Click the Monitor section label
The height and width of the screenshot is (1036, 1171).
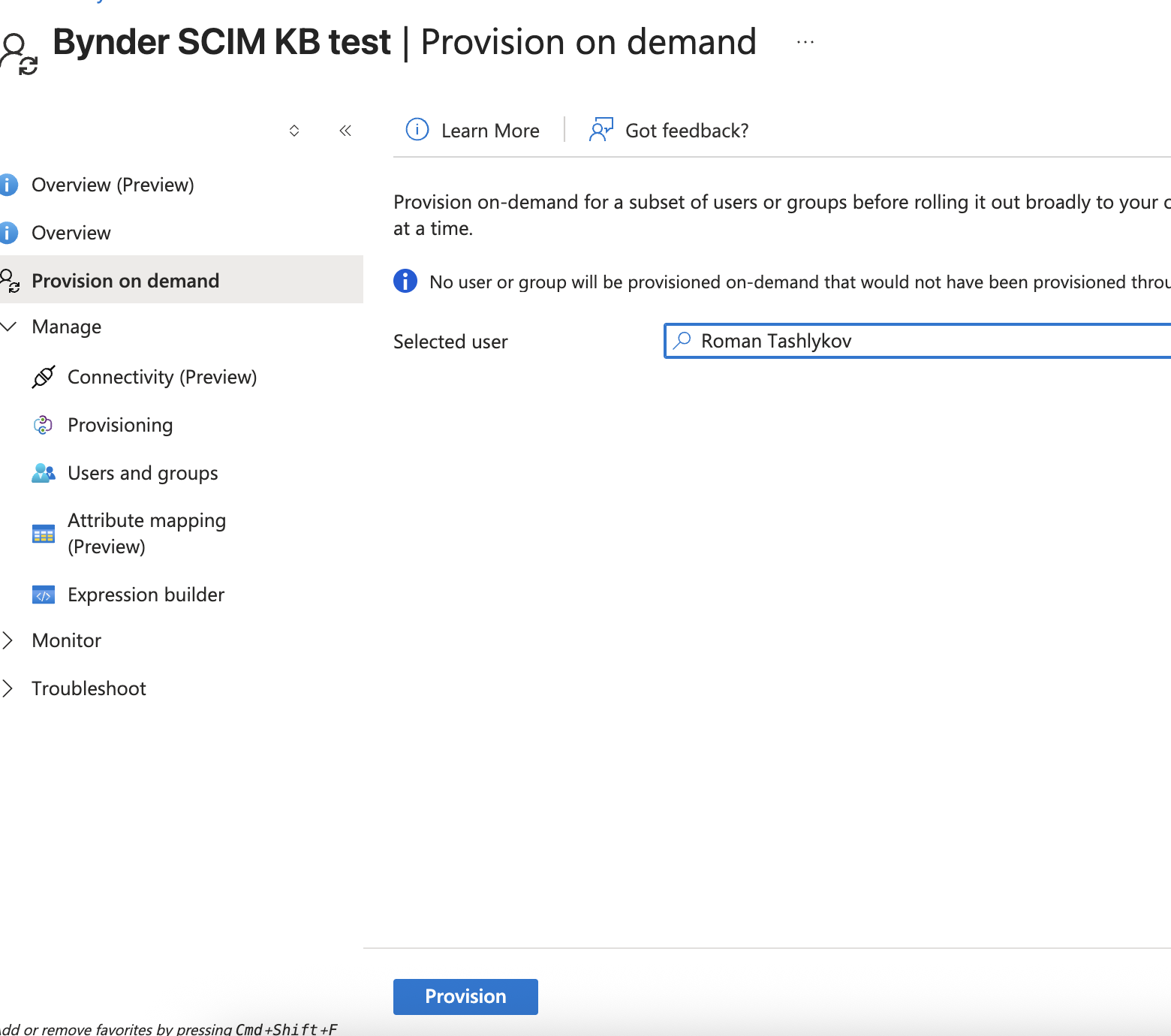pos(67,640)
